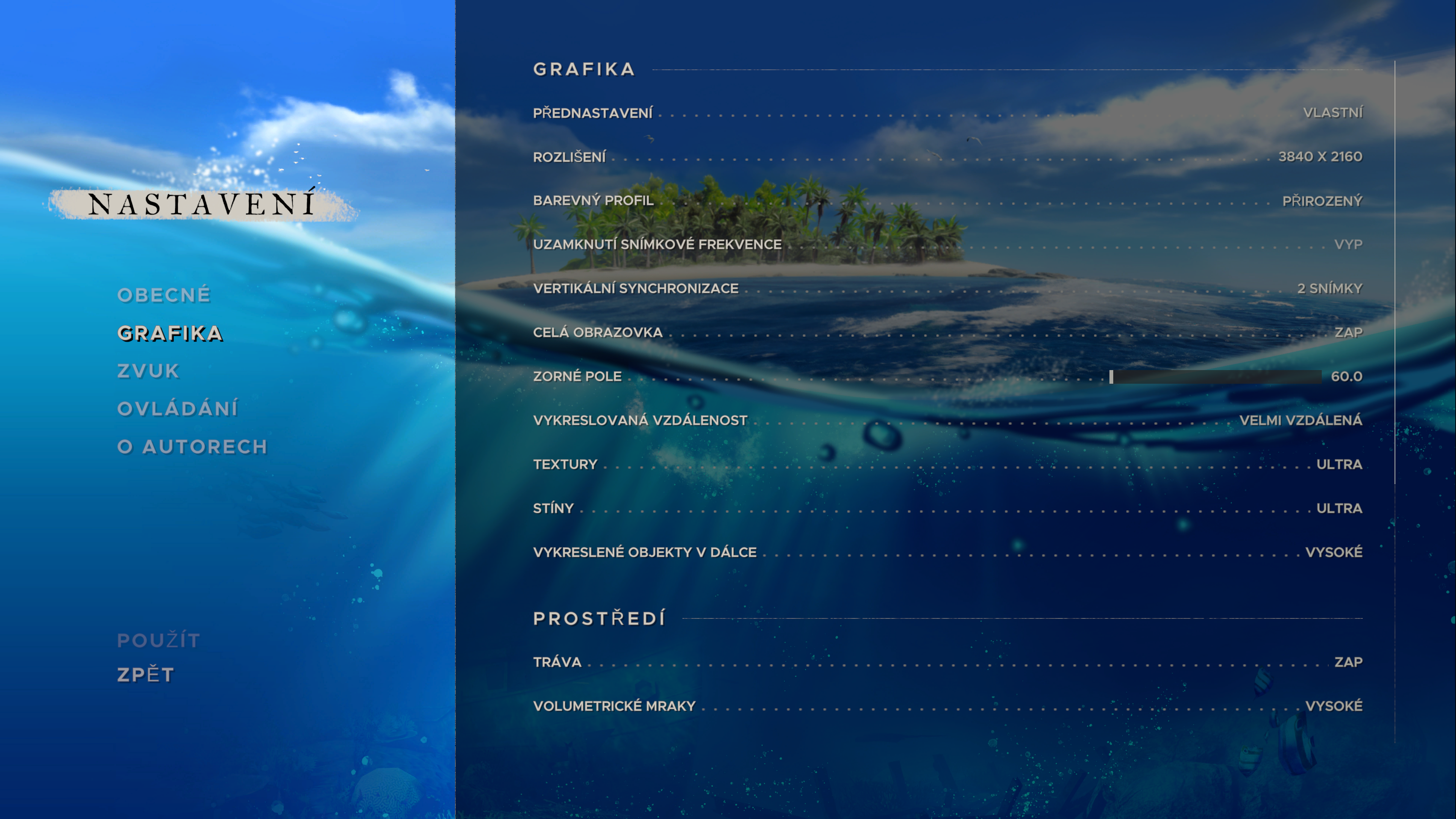Open the Ovládání settings tab
Image resolution: width=1456 pixels, height=819 pixels.
click(x=177, y=409)
